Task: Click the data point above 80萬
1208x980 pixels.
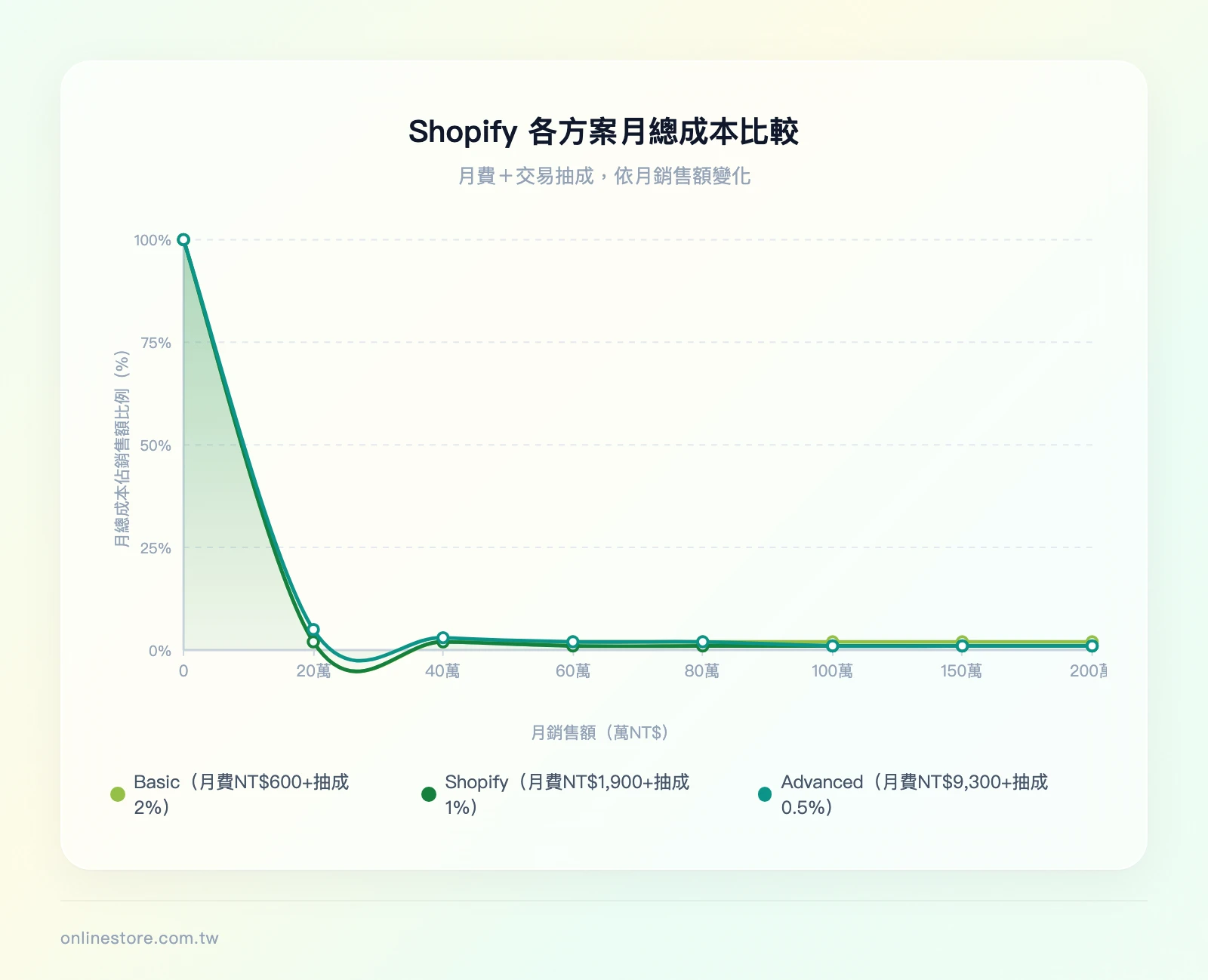Action: (x=703, y=641)
